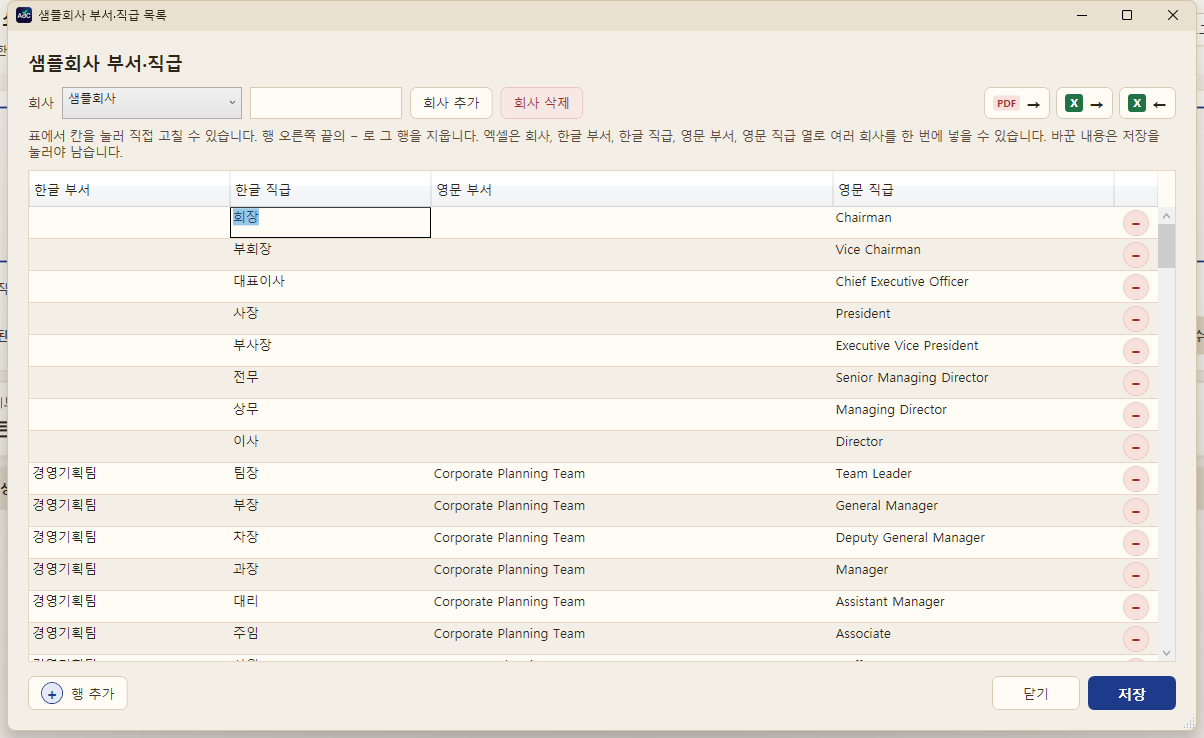The image size is (1204, 738).
Task: Remove the Associate row
Action: click(x=1136, y=639)
